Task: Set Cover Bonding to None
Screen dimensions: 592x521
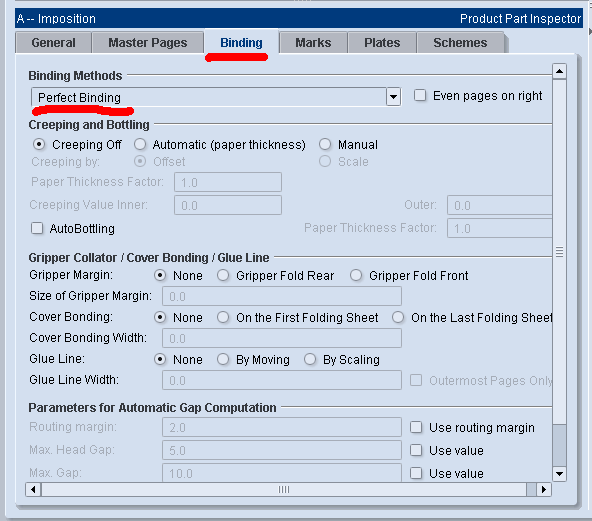Action: [x=160, y=317]
